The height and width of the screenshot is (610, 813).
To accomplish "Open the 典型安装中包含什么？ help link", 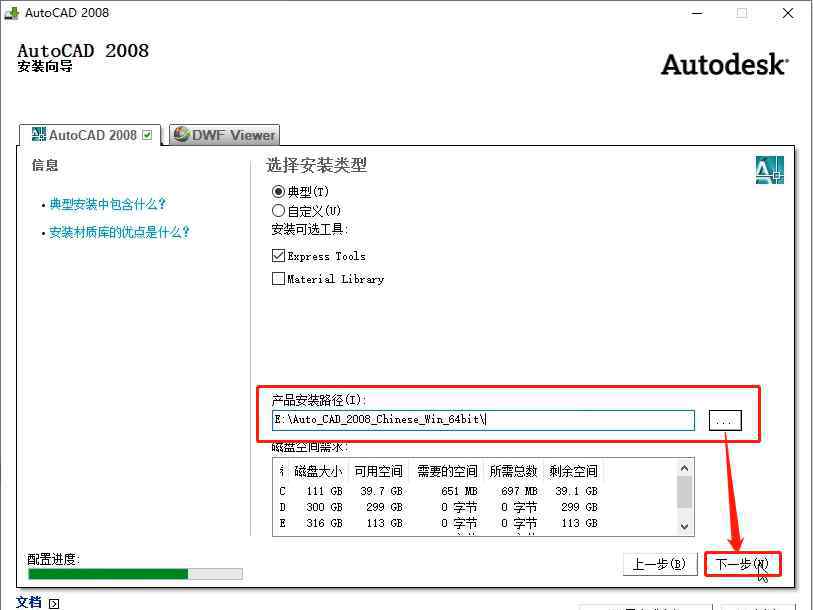I will (108, 204).
